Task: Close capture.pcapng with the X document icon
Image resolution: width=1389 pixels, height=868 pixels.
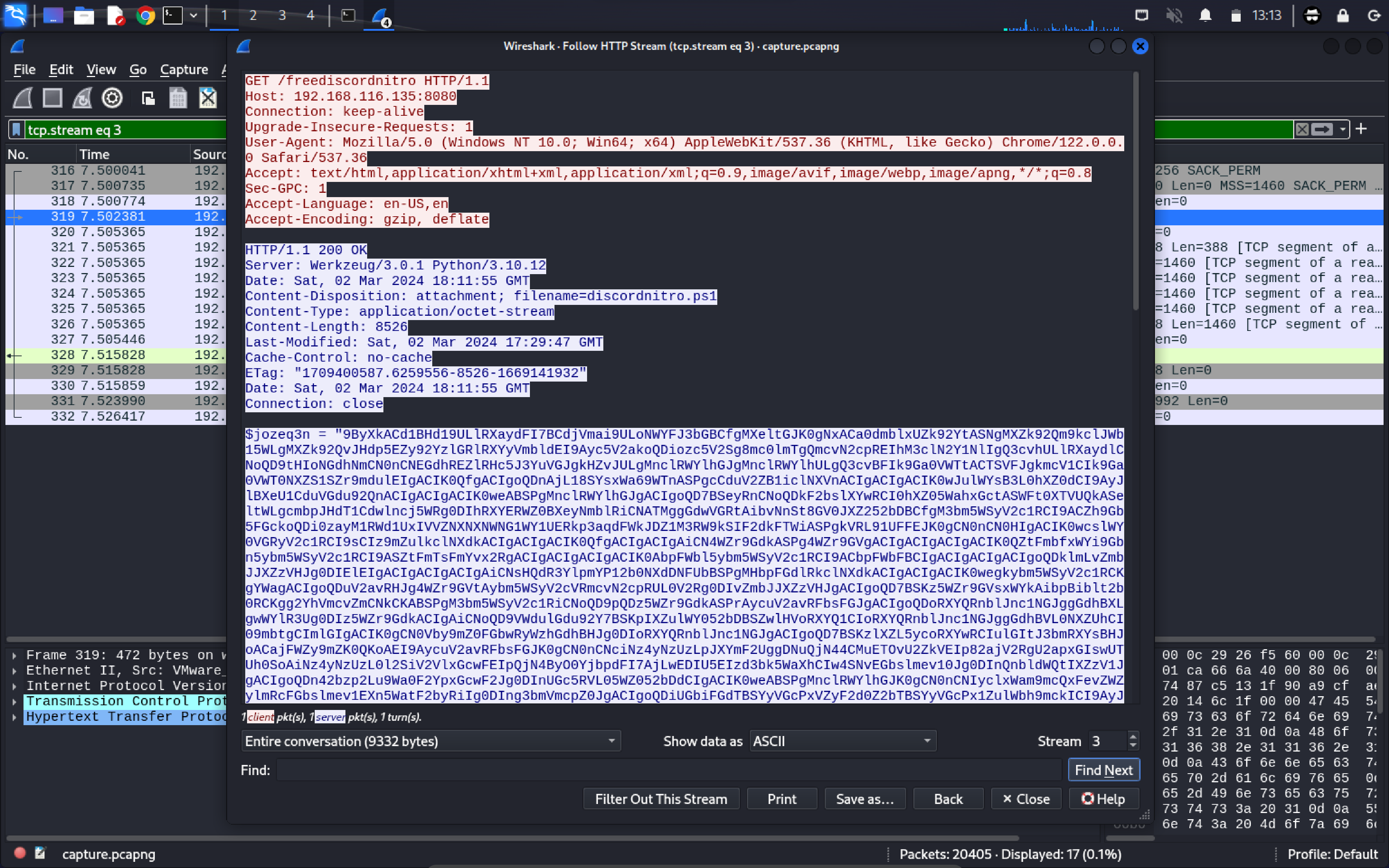Action: coord(208,98)
